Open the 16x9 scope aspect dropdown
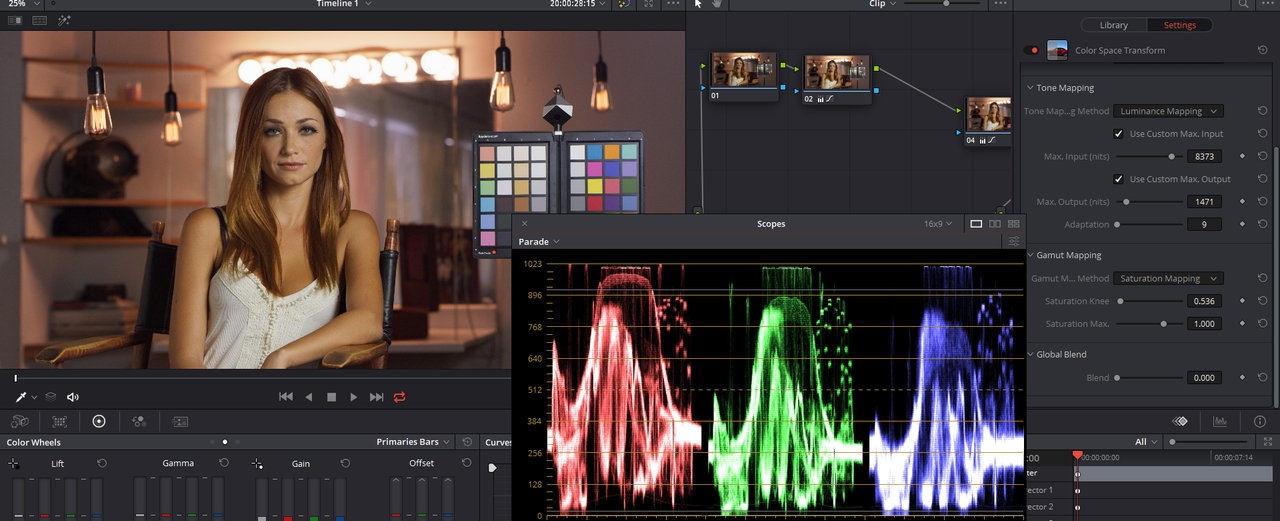 click(938, 224)
